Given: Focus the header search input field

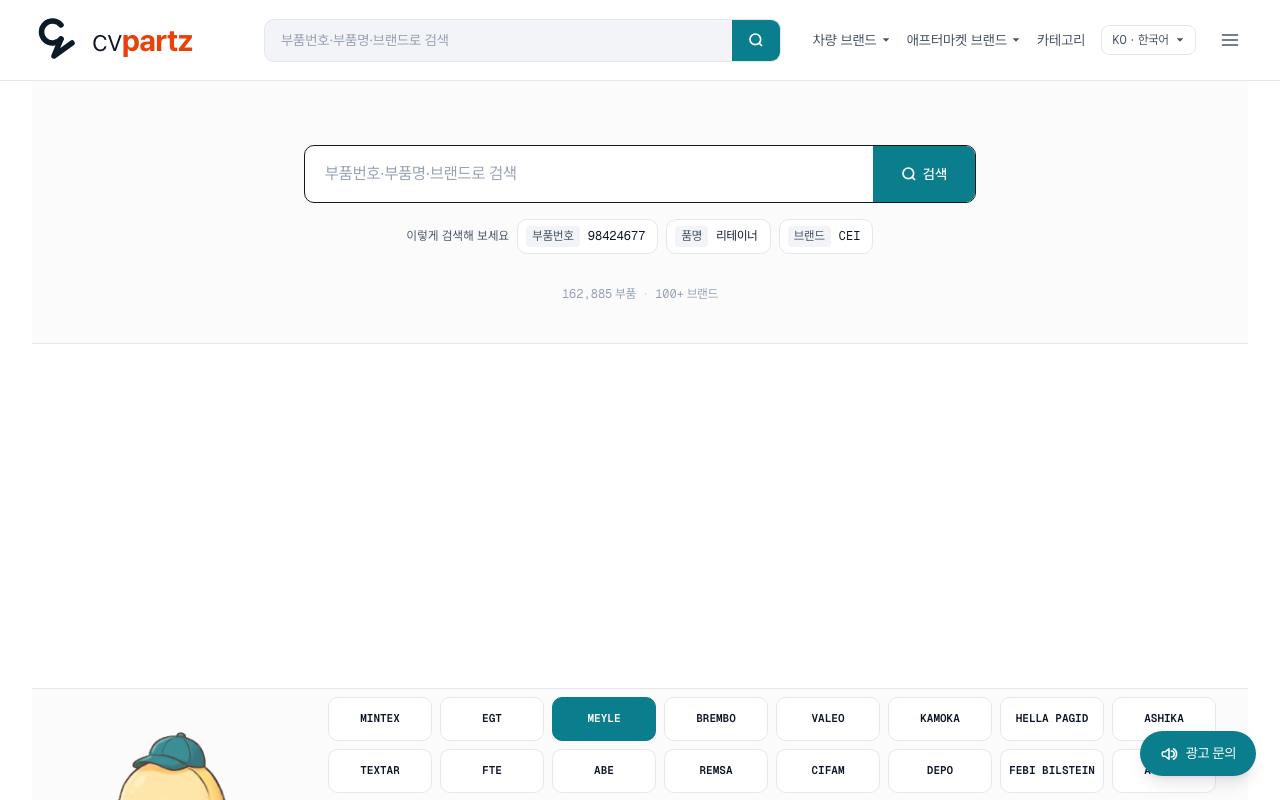Looking at the screenshot, I should pos(498,40).
